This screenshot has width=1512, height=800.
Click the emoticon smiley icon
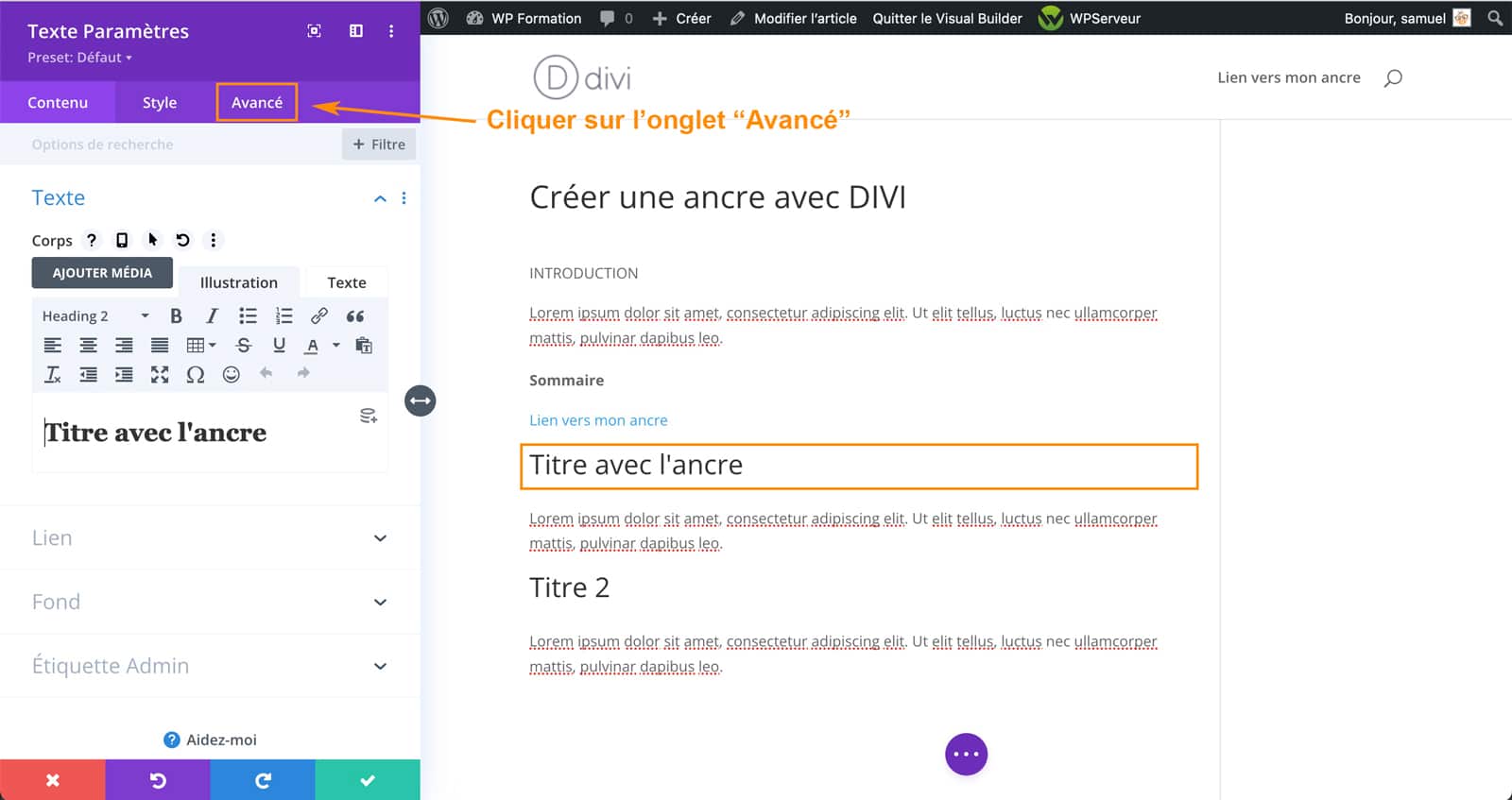[x=231, y=375]
